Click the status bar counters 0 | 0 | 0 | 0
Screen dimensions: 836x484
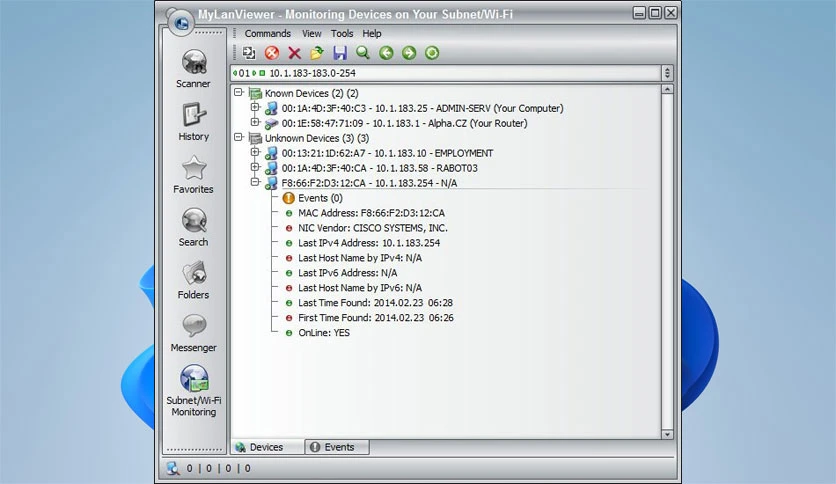pyautogui.click(x=218, y=469)
